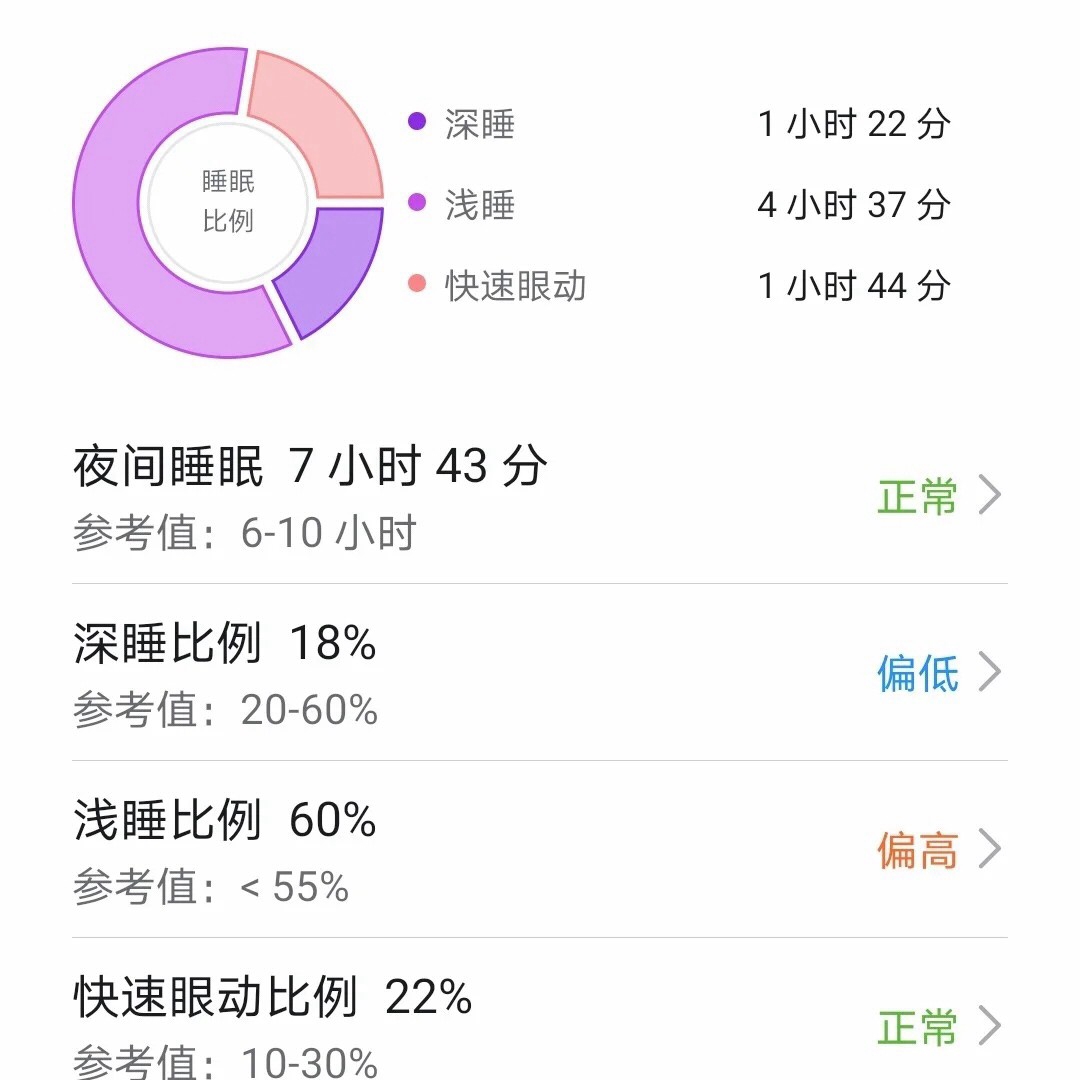Tap the 正常 status for REM ratio
1080x1080 pixels.
tap(917, 1027)
